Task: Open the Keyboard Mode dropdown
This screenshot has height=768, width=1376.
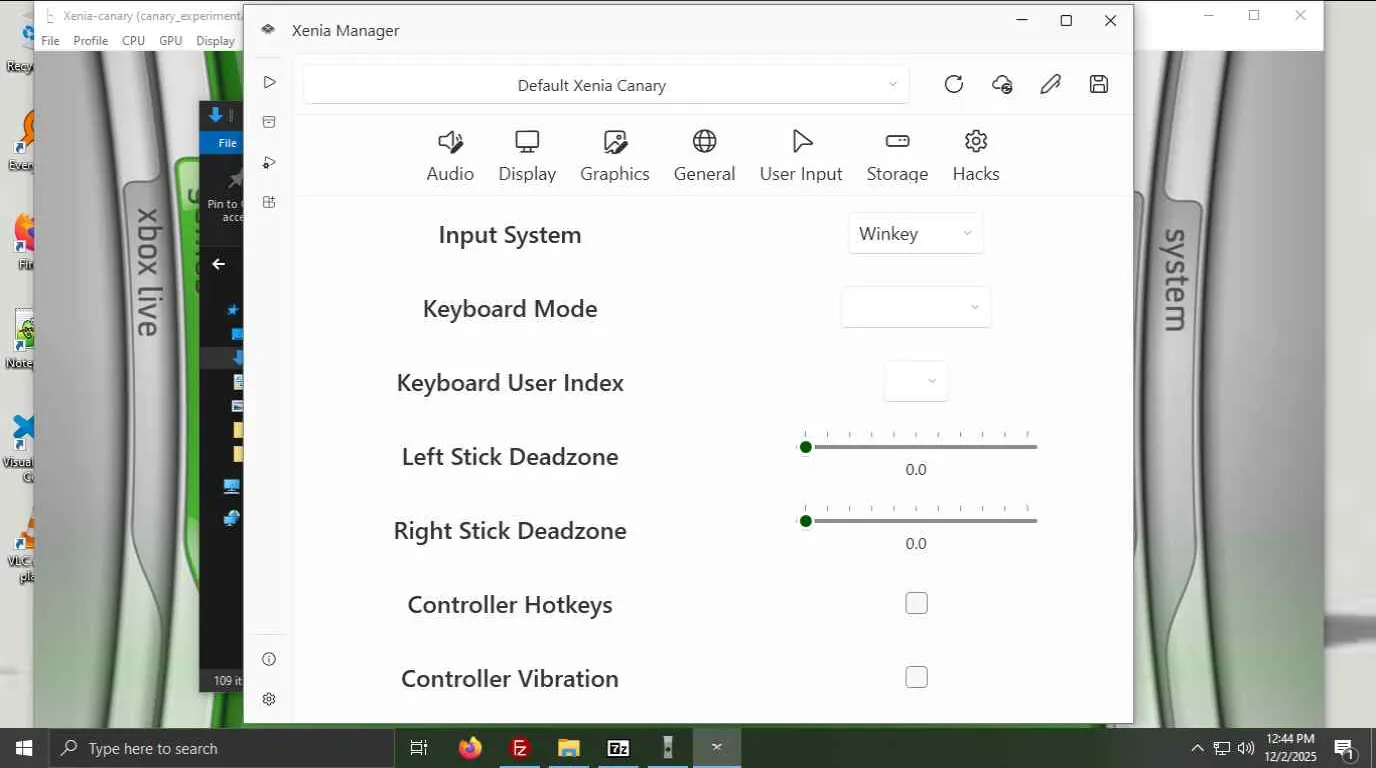Action: click(916, 308)
